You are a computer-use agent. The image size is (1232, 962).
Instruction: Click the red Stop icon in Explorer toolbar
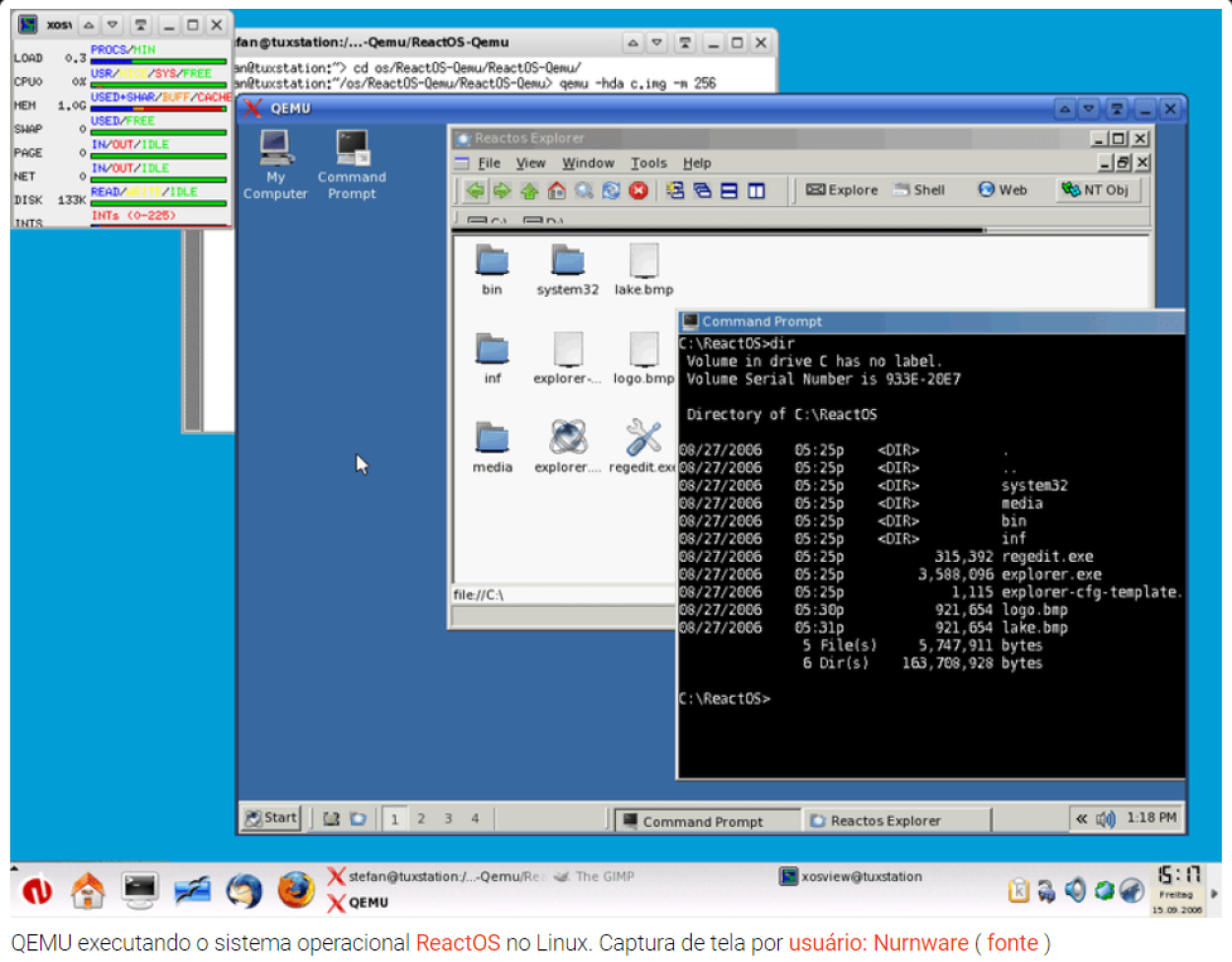(639, 190)
